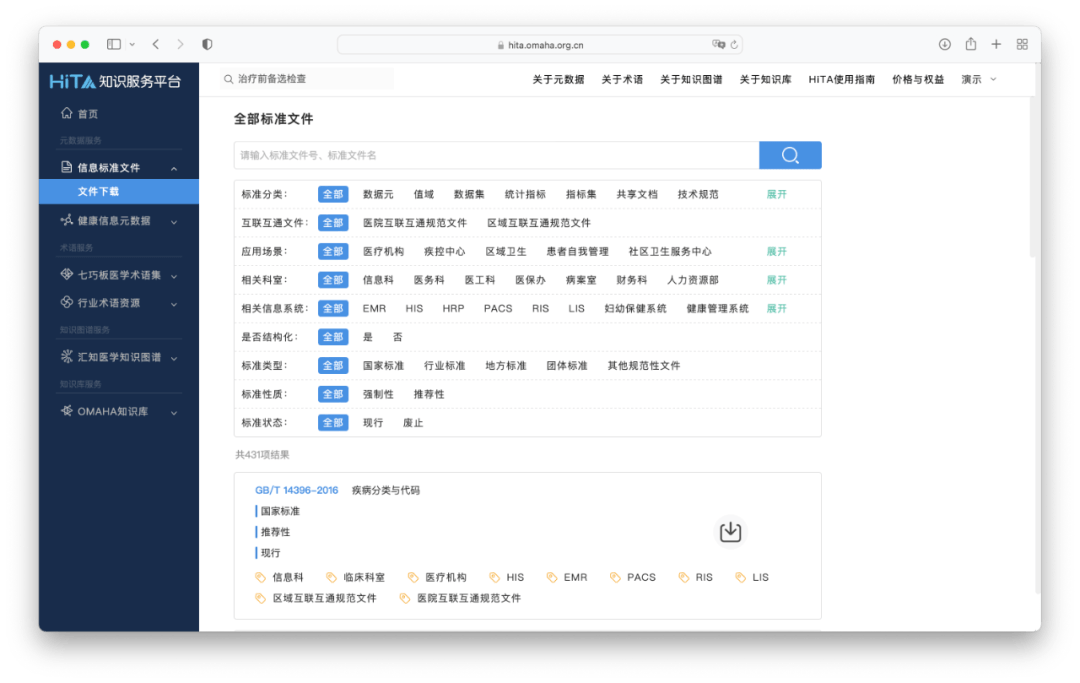
Task: Click the 全部 button for 应用场景
Action: 333,250
